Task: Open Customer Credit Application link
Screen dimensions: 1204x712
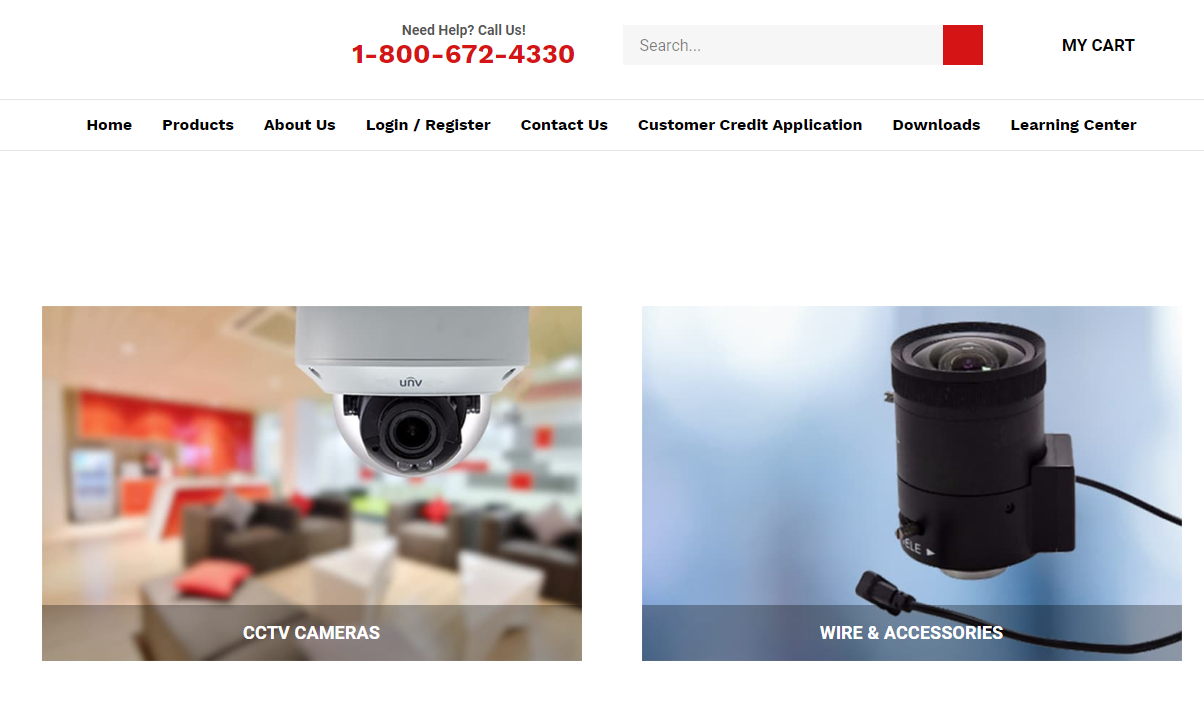Action: point(750,125)
